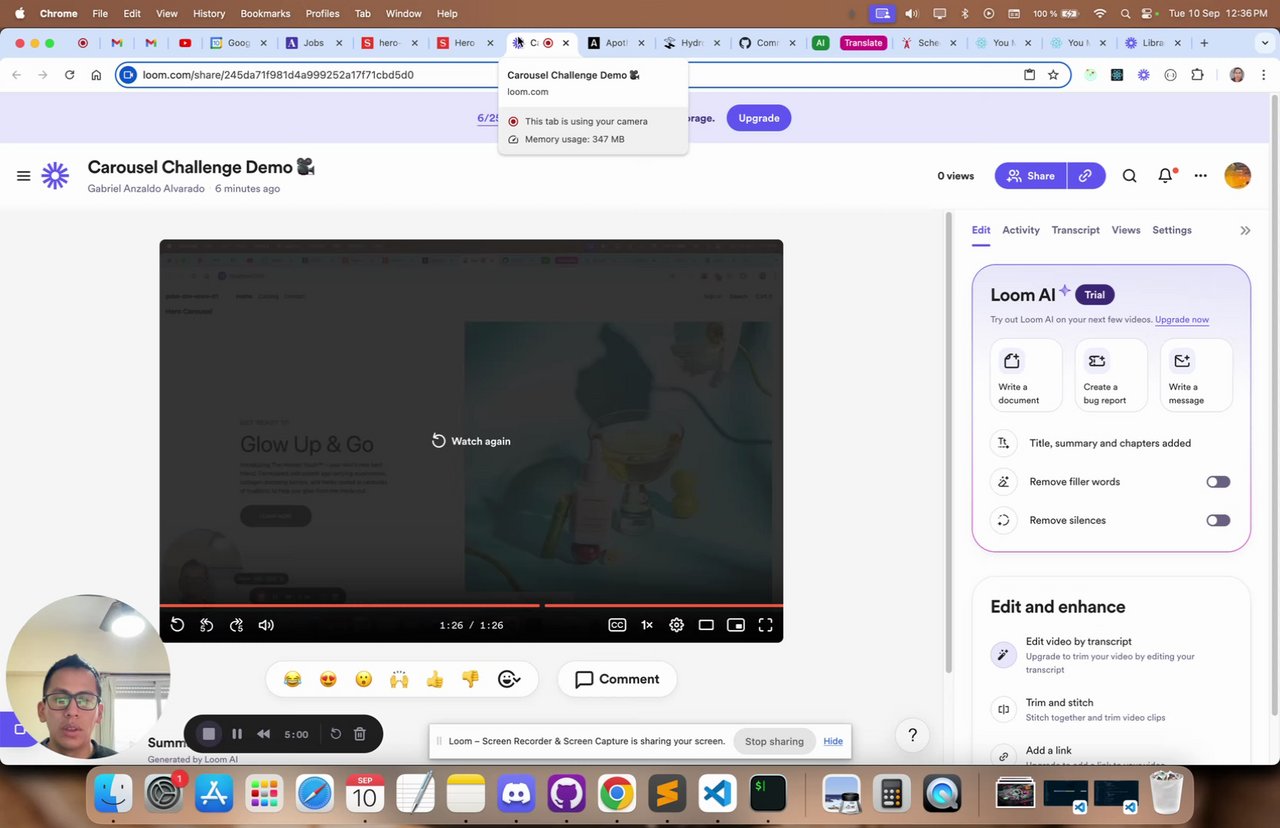The image size is (1280, 828).
Task: Open the user profile avatar in Loom
Action: 1238,176
